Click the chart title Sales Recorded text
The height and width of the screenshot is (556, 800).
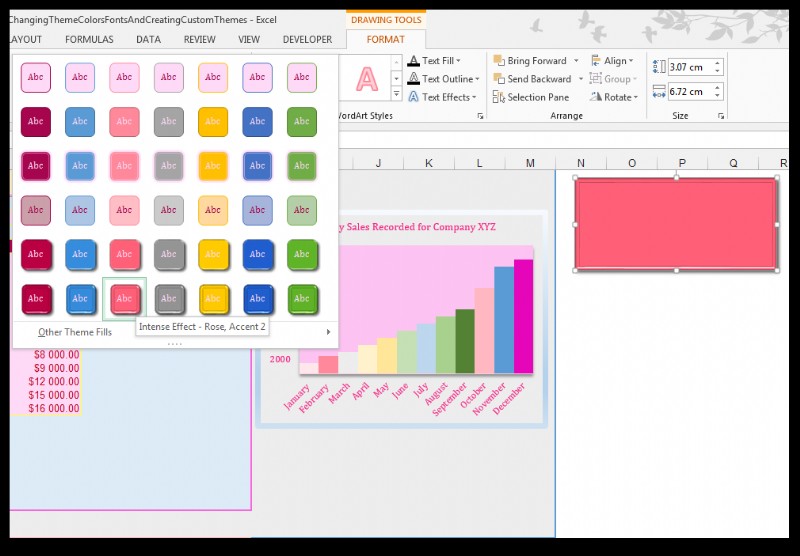(415, 227)
